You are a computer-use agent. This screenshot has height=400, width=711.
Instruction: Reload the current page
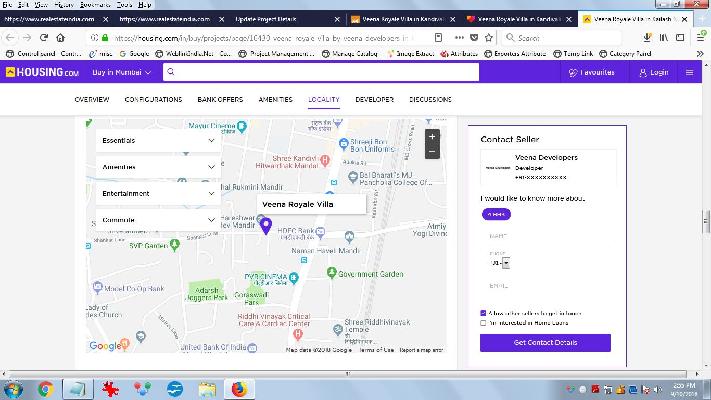[x=44, y=38]
